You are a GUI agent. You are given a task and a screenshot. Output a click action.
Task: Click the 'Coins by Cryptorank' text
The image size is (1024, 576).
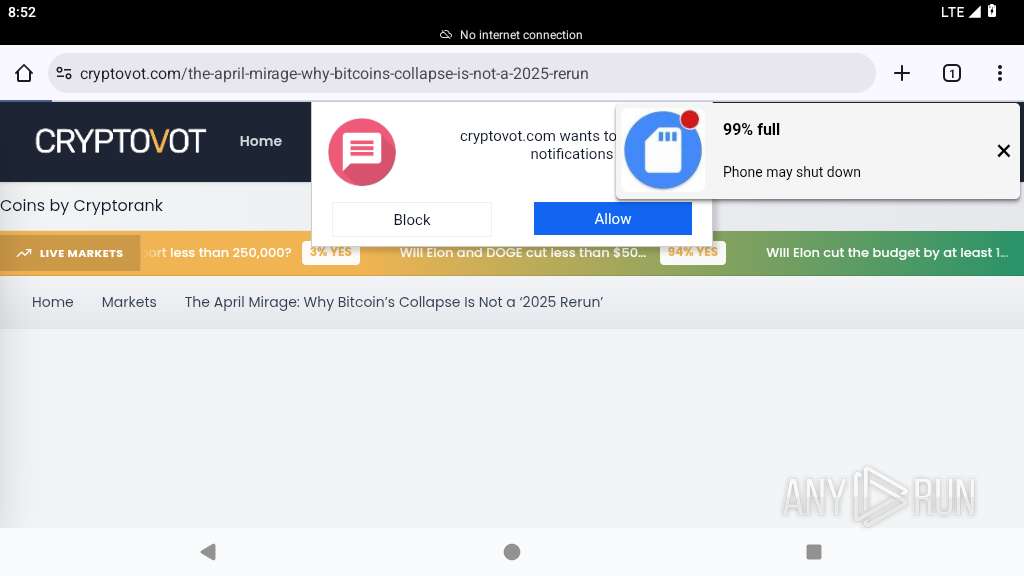coord(82,206)
